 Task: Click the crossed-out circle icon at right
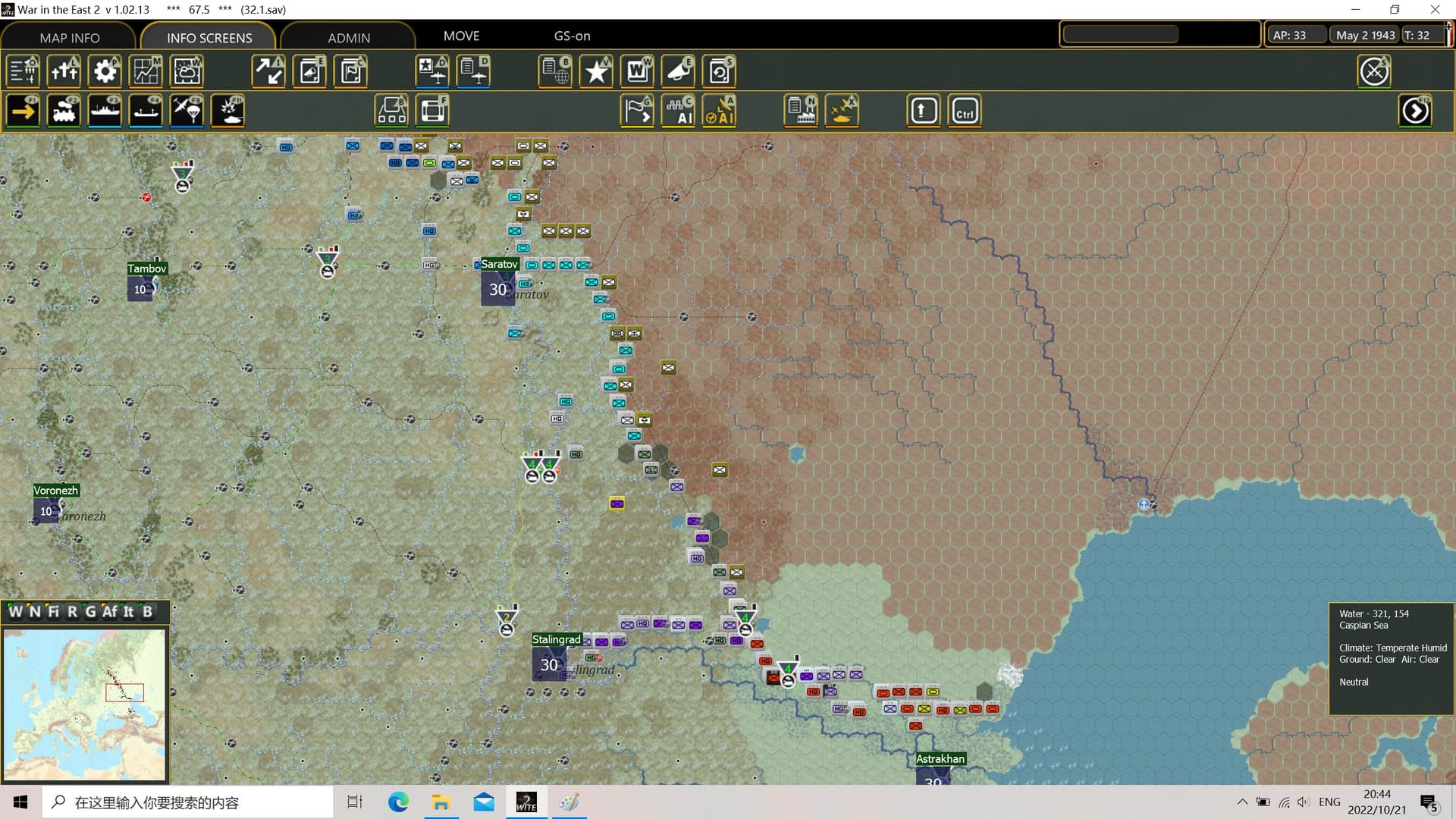1374,71
